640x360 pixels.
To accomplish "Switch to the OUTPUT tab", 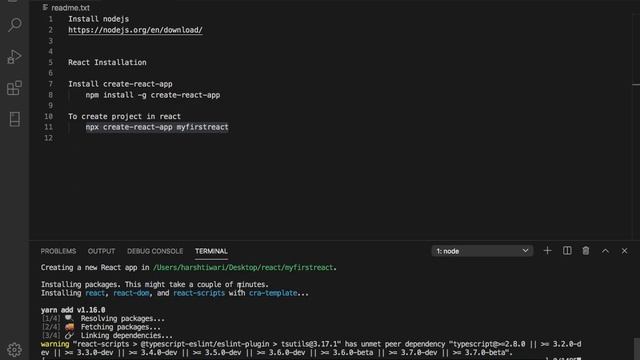I will click(101, 251).
